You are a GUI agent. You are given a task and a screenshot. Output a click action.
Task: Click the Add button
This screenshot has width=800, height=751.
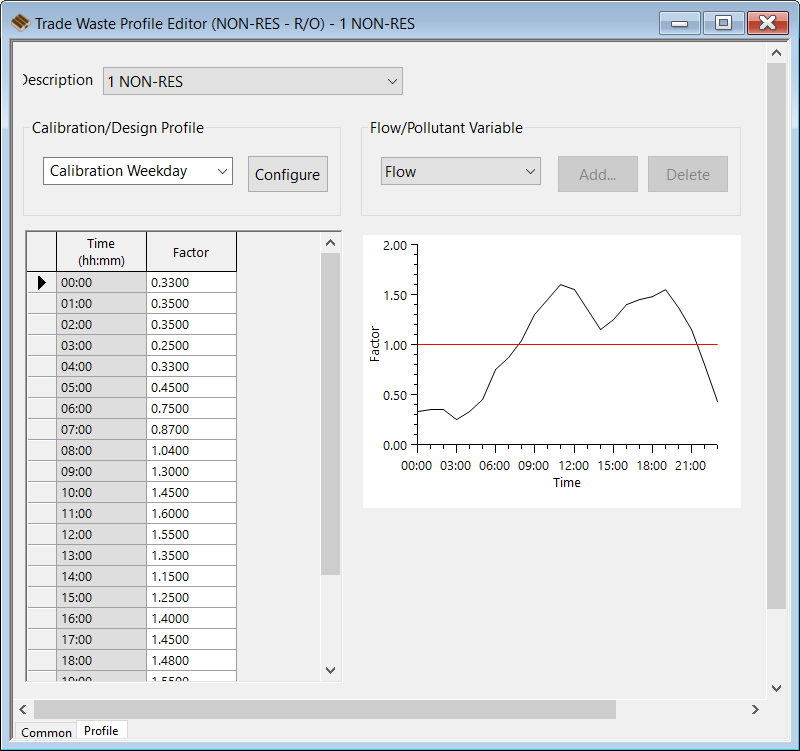click(597, 174)
